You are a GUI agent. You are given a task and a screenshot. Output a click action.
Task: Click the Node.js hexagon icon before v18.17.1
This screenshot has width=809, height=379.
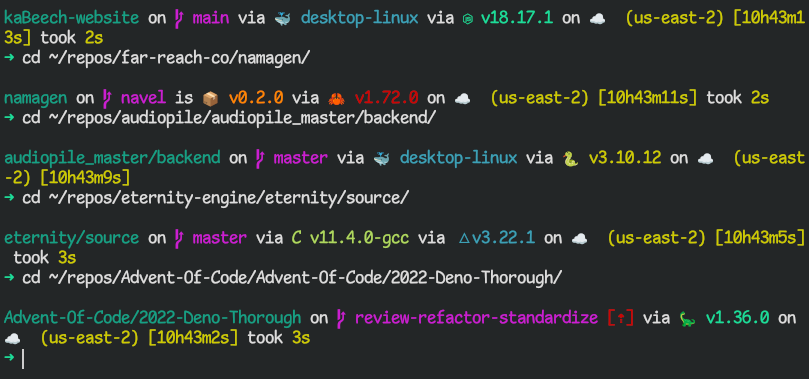467,20
